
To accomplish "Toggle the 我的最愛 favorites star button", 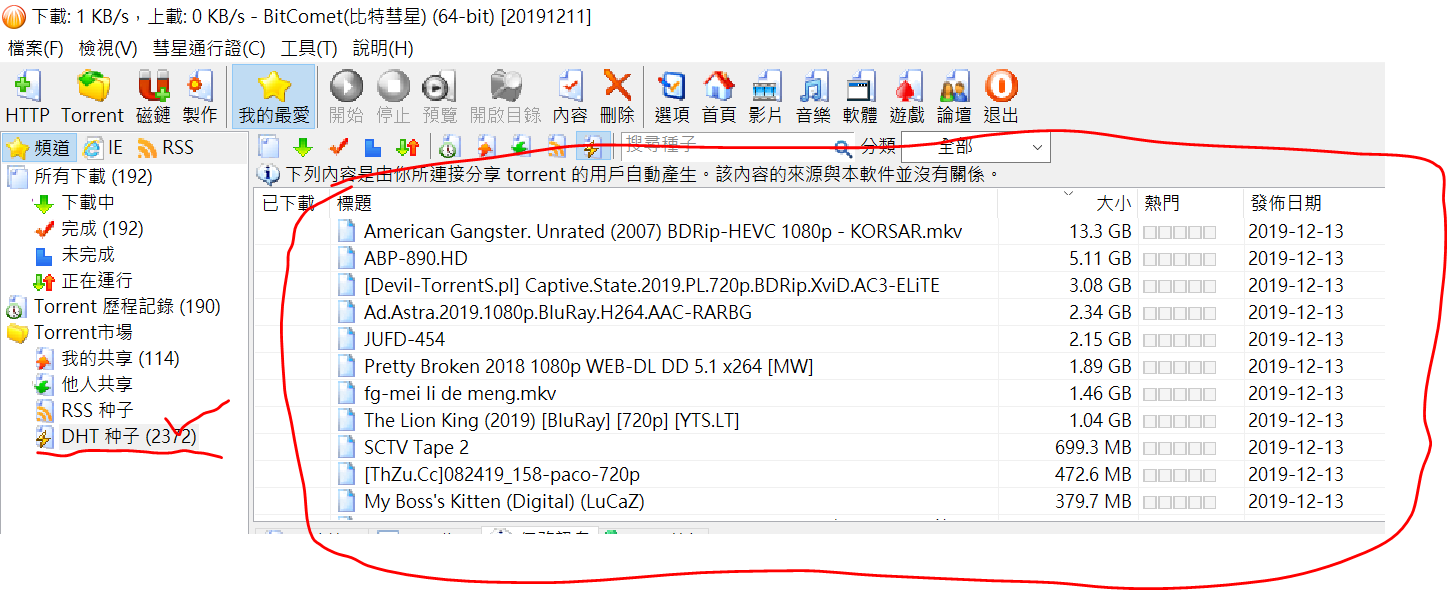I will 274,97.
